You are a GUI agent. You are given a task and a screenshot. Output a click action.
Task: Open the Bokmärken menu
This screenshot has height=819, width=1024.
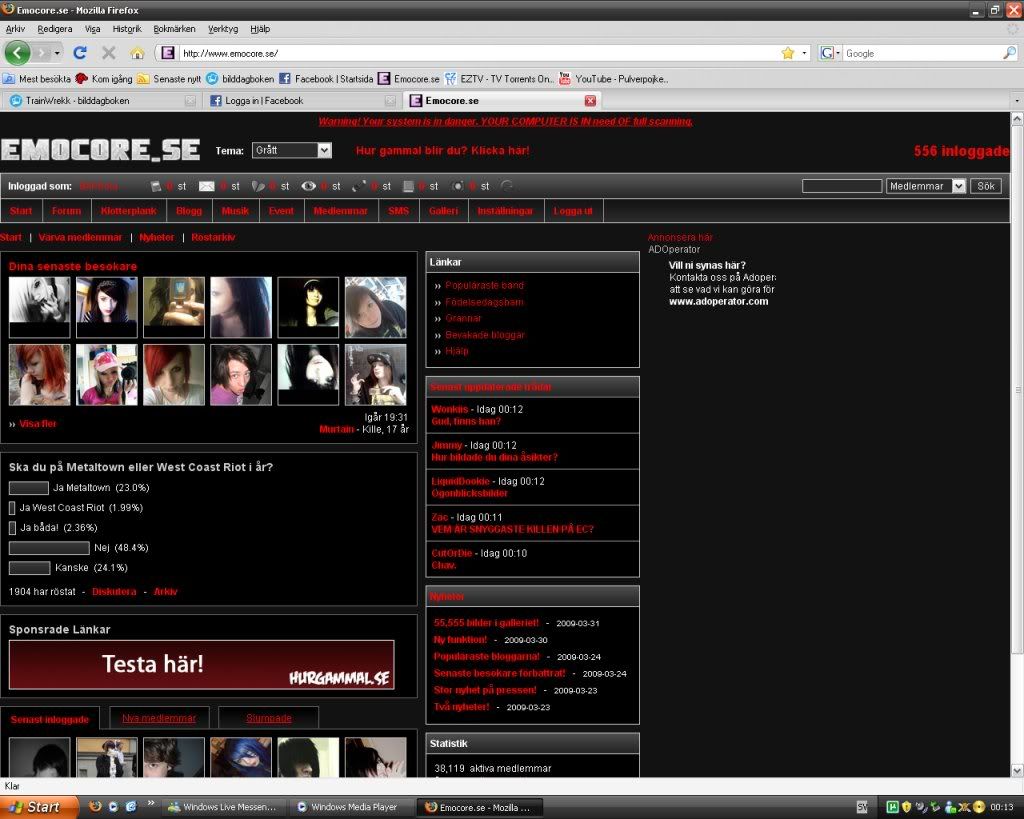tap(174, 29)
